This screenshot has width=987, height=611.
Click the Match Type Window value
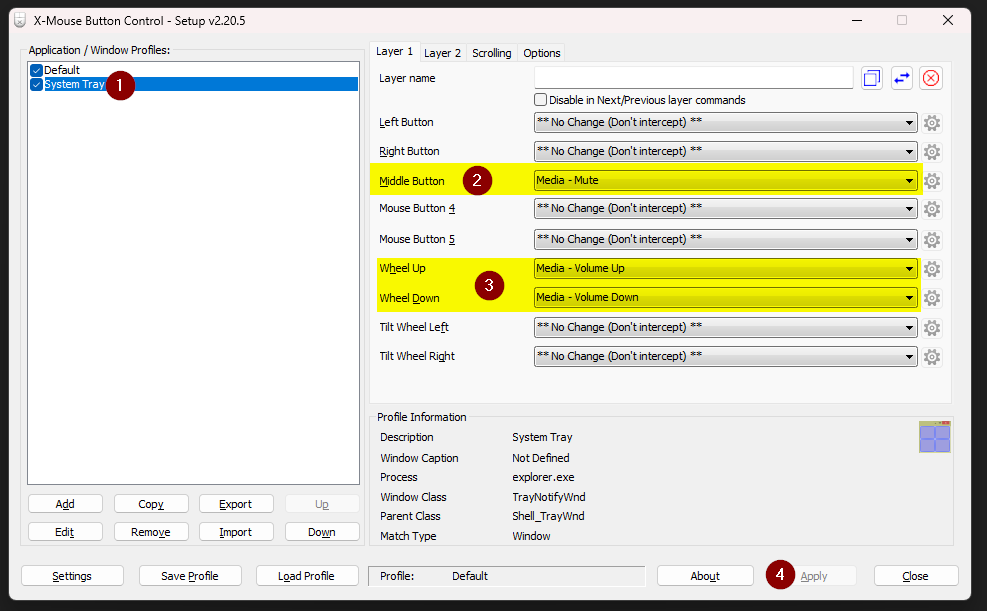tap(531, 536)
